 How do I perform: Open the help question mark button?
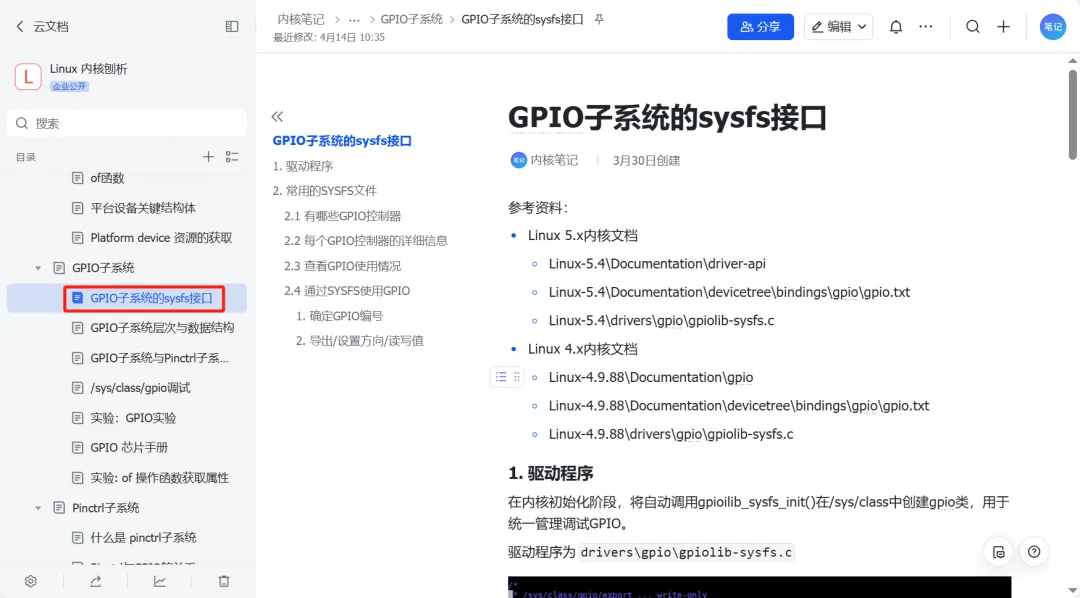(x=1034, y=552)
